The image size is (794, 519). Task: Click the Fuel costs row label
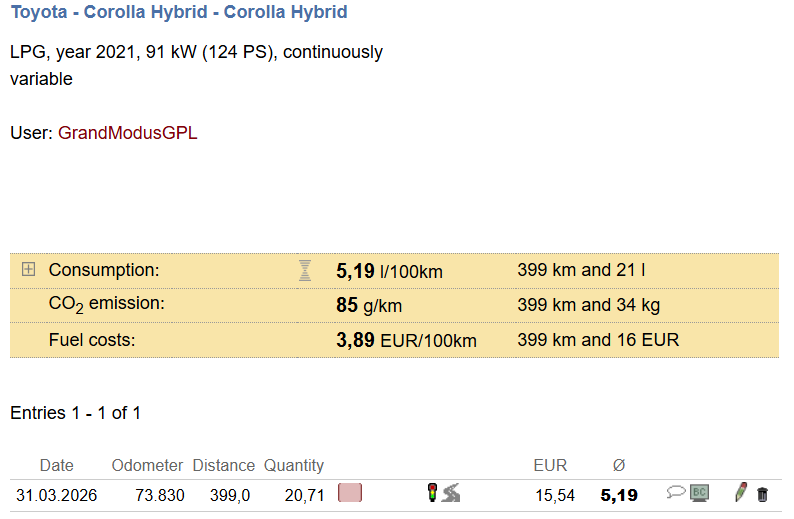91,340
